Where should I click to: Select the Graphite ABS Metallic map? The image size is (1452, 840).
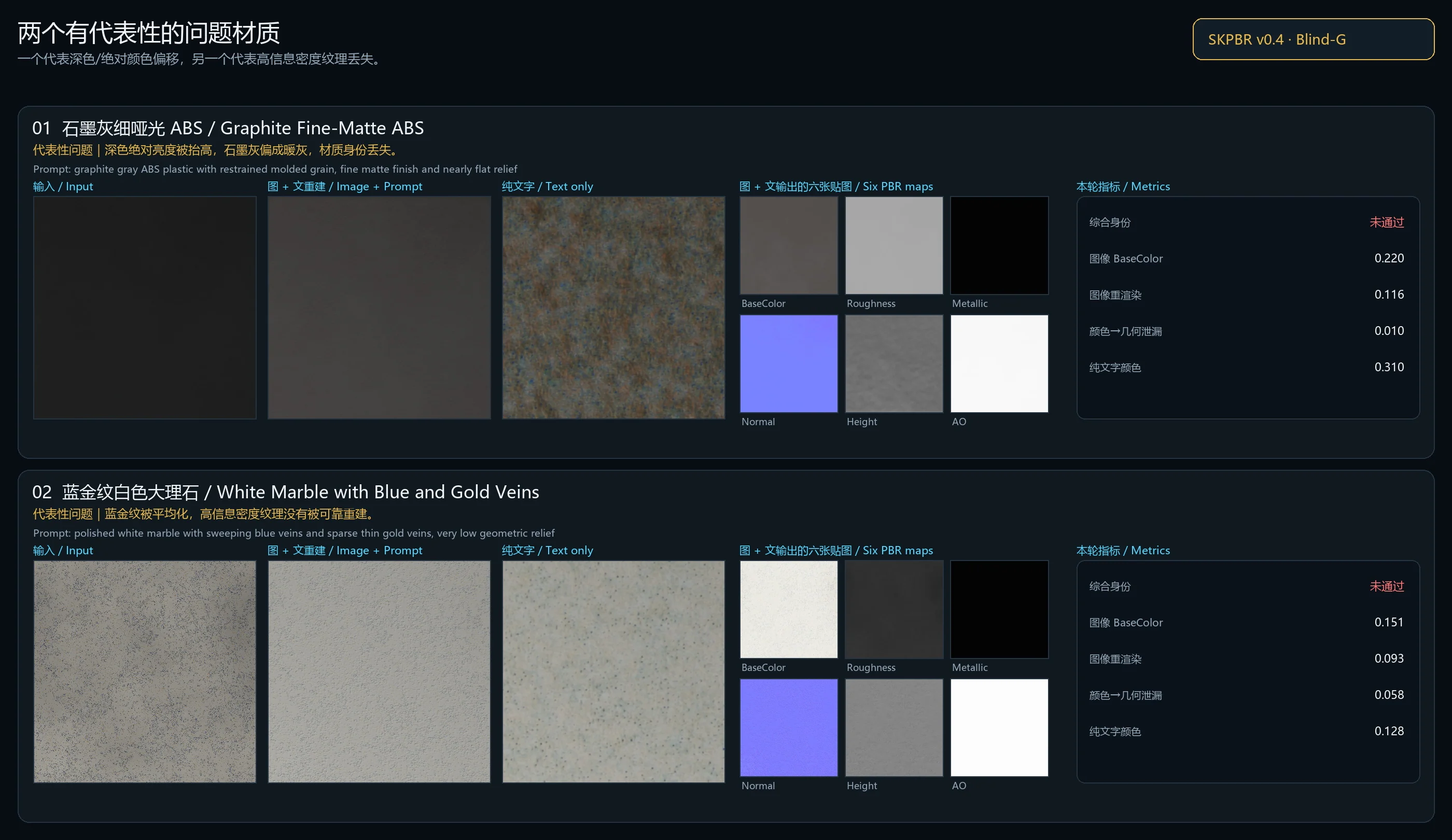coord(1000,245)
